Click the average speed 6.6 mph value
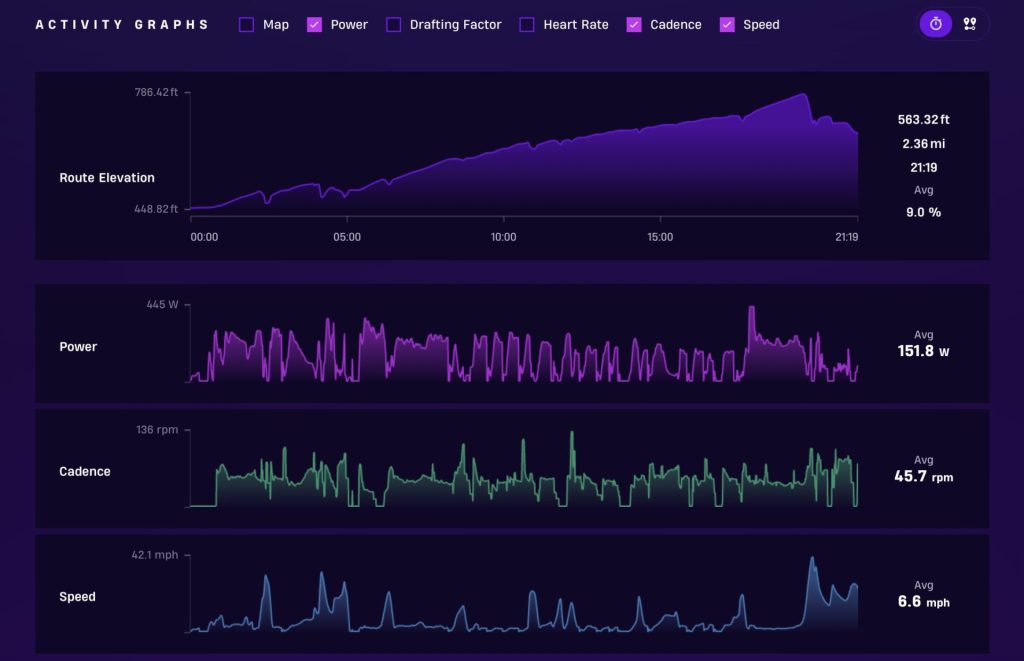Screen dimensions: 1024x661 (x=923, y=602)
